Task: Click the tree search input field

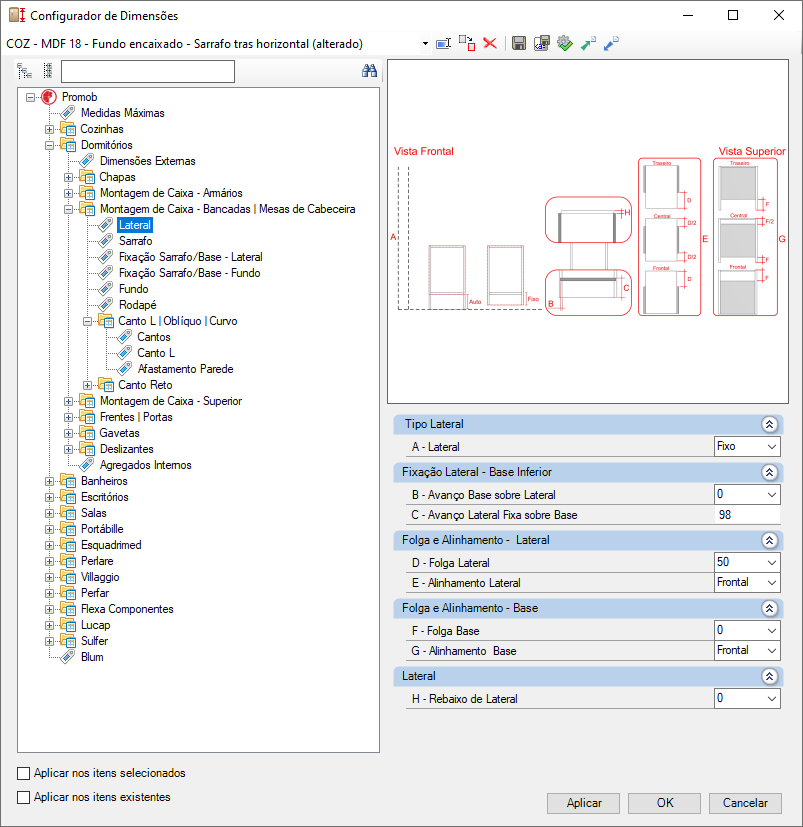Action: [148, 71]
